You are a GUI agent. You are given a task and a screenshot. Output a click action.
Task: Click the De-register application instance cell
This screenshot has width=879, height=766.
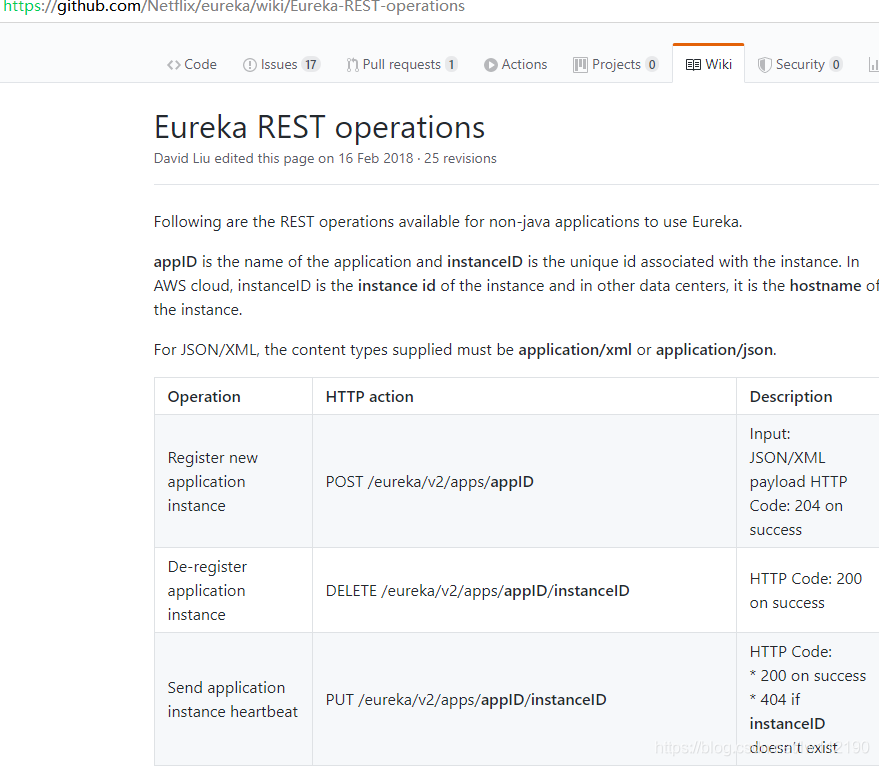233,590
